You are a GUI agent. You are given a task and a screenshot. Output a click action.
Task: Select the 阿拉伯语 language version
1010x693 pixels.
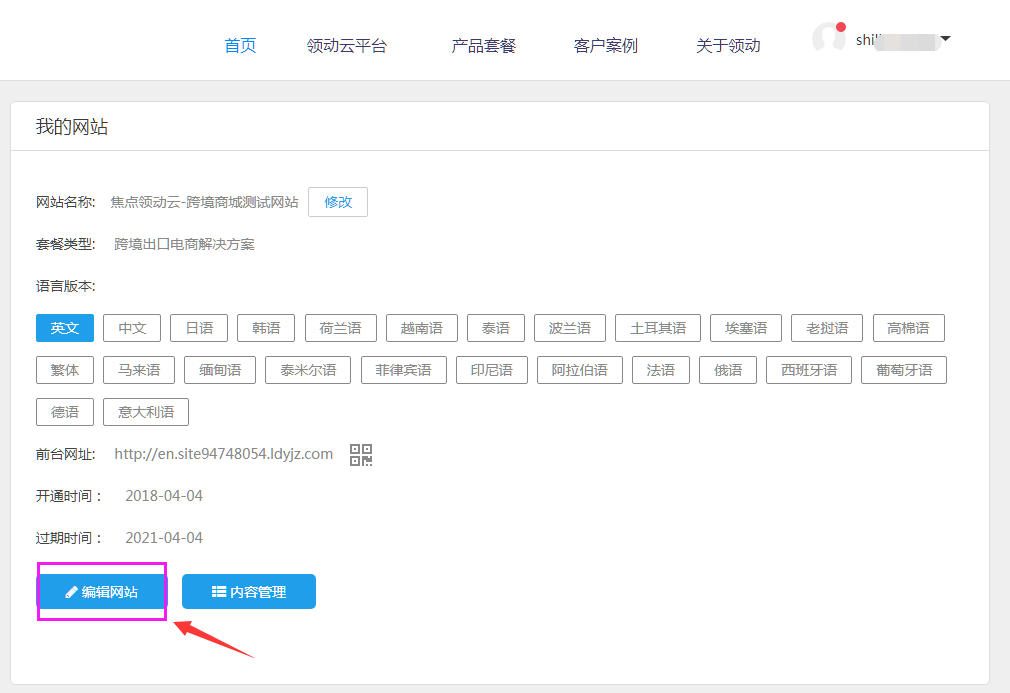pyautogui.click(x=580, y=370)
